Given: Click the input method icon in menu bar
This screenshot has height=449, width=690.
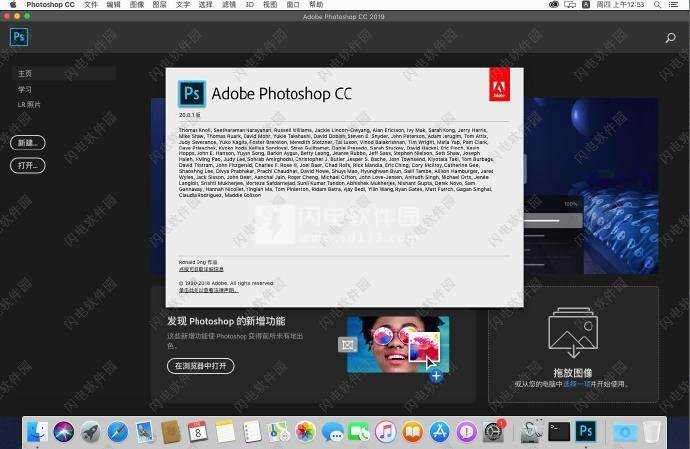Looking at the screenshot, I should click(586, 4).
